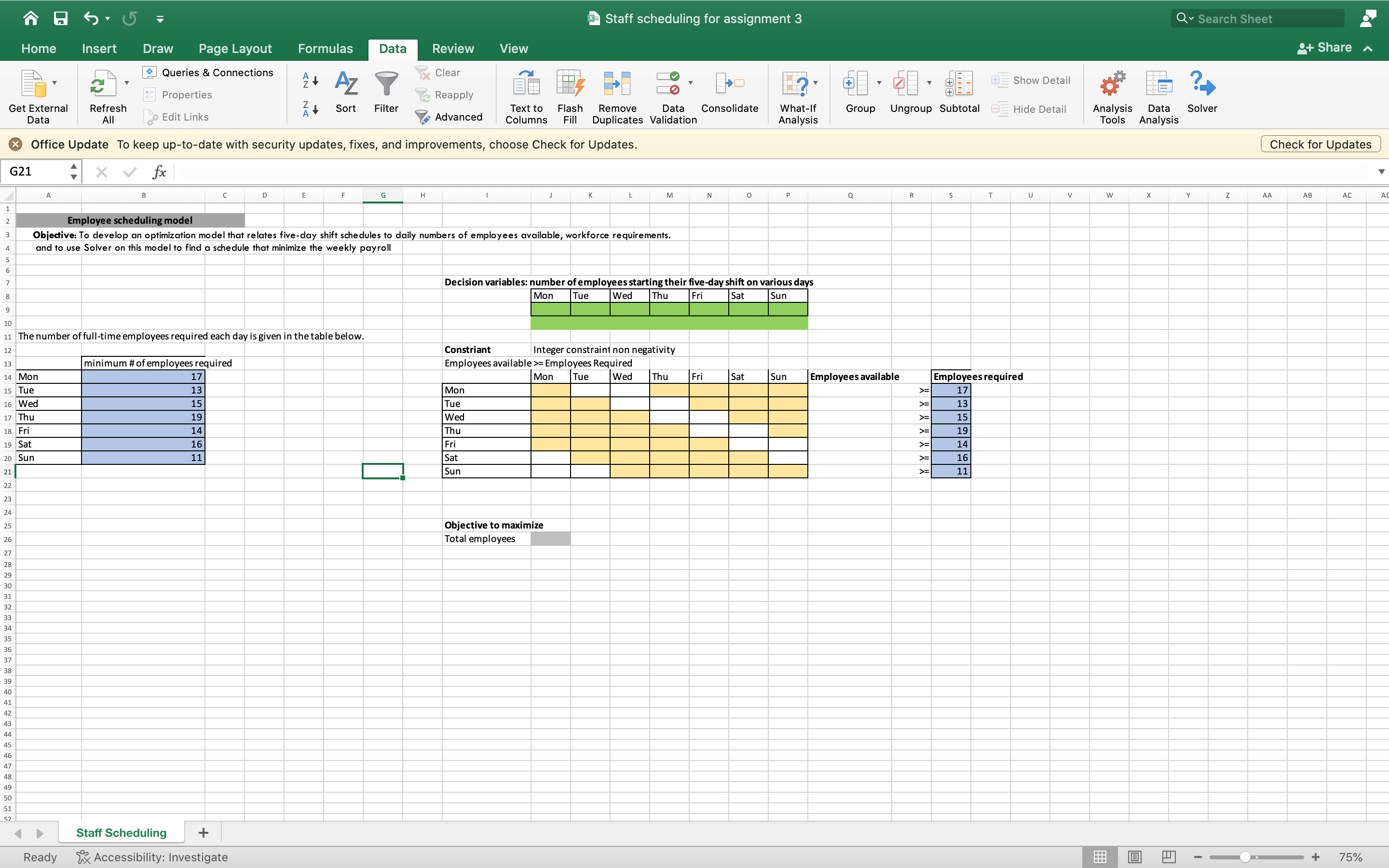Click the Check for Updates button

[x=1320, y=144]
